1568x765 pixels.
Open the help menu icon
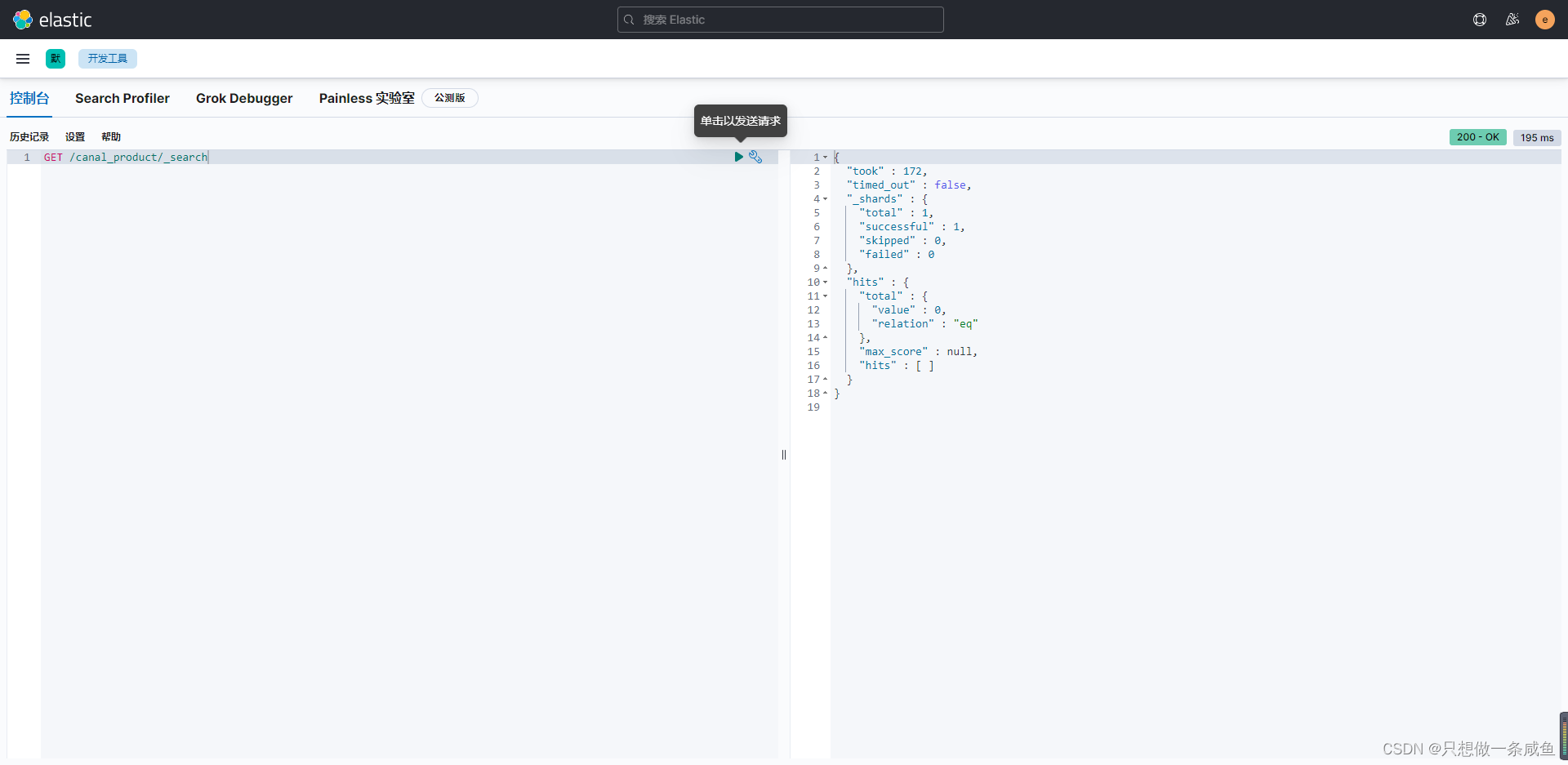click(x=1480, y=20)
